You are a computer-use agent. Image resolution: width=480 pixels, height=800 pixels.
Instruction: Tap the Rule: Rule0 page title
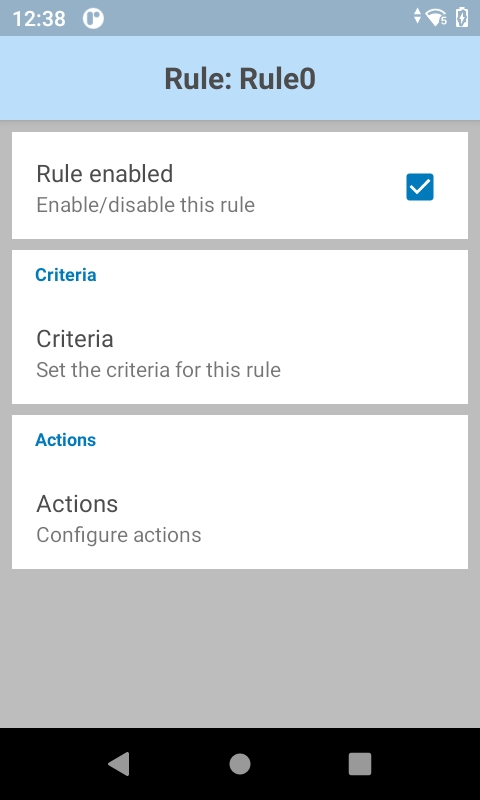tap(240, 79)
